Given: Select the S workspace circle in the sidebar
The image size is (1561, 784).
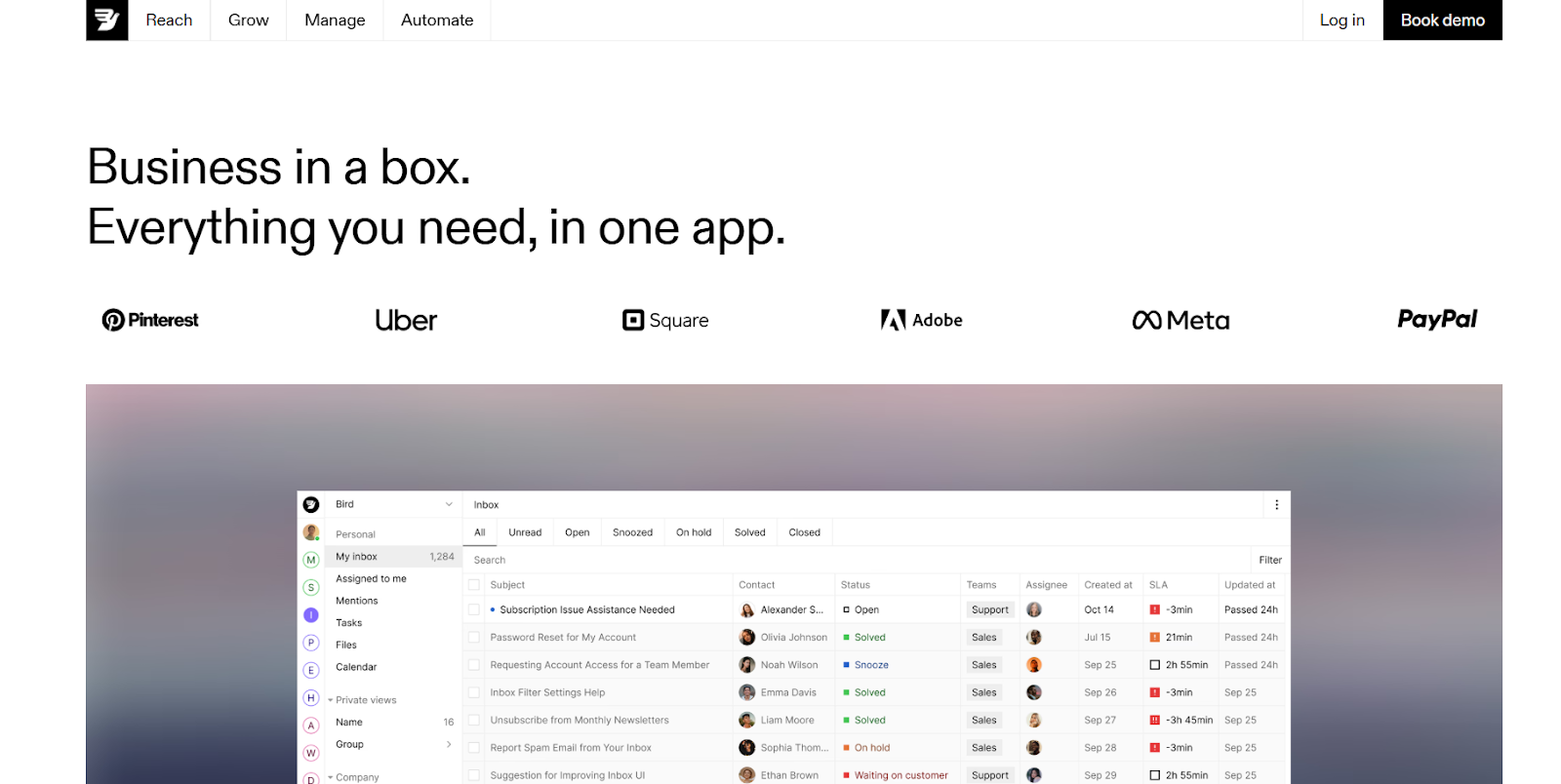Looking at the screenshot, I should [311, 587].
